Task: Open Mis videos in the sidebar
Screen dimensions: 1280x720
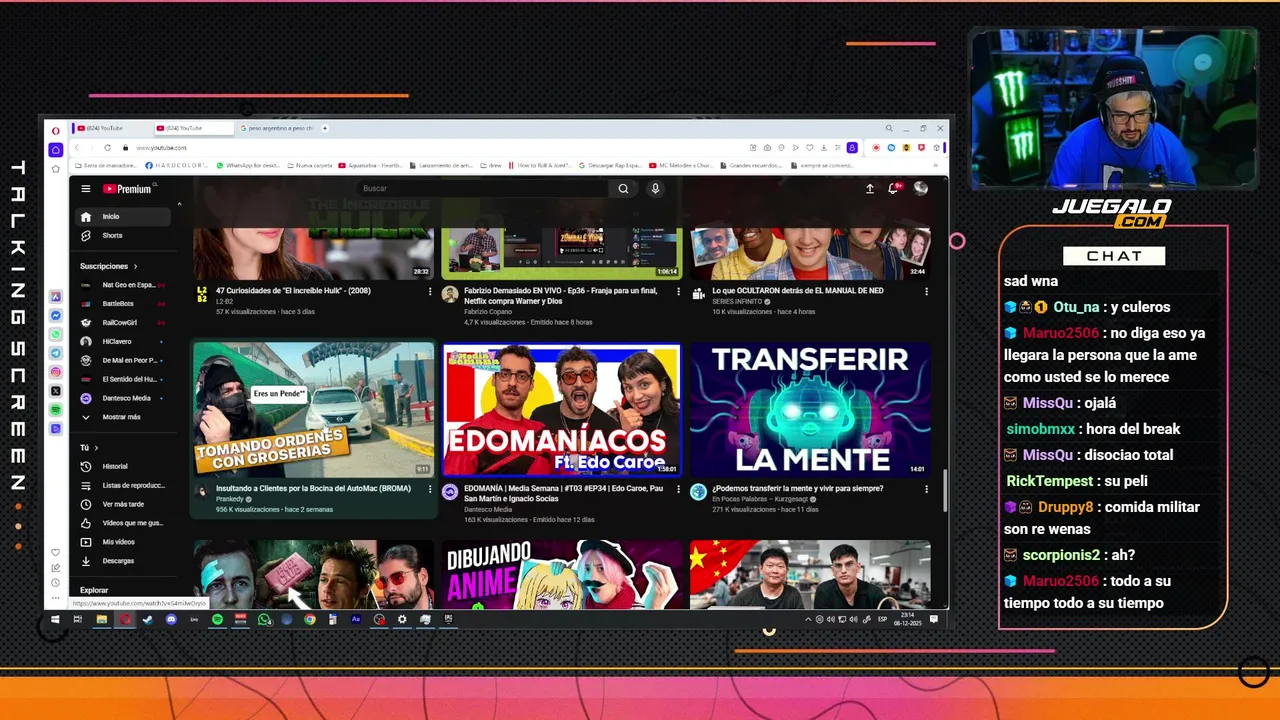Action: (124, 542)
